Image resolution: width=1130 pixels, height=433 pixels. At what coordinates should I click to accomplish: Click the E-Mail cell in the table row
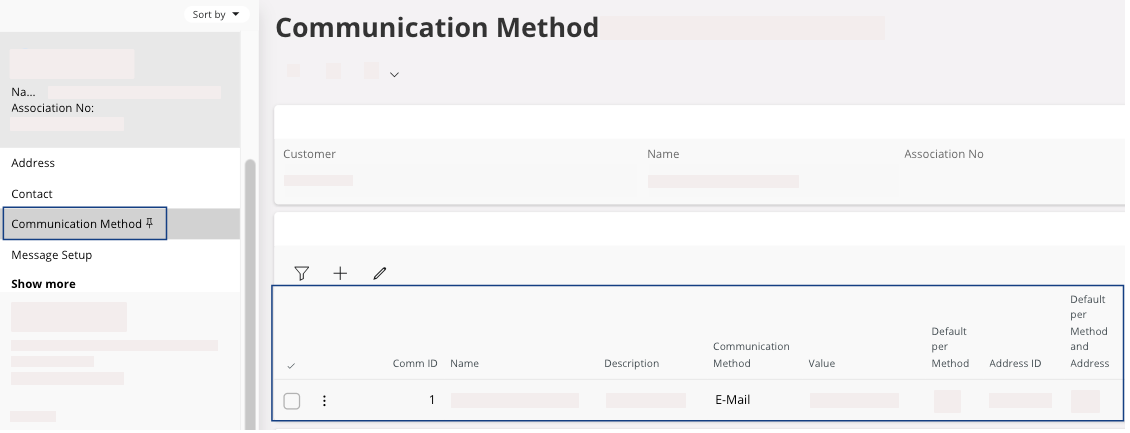tap(732, 400)
